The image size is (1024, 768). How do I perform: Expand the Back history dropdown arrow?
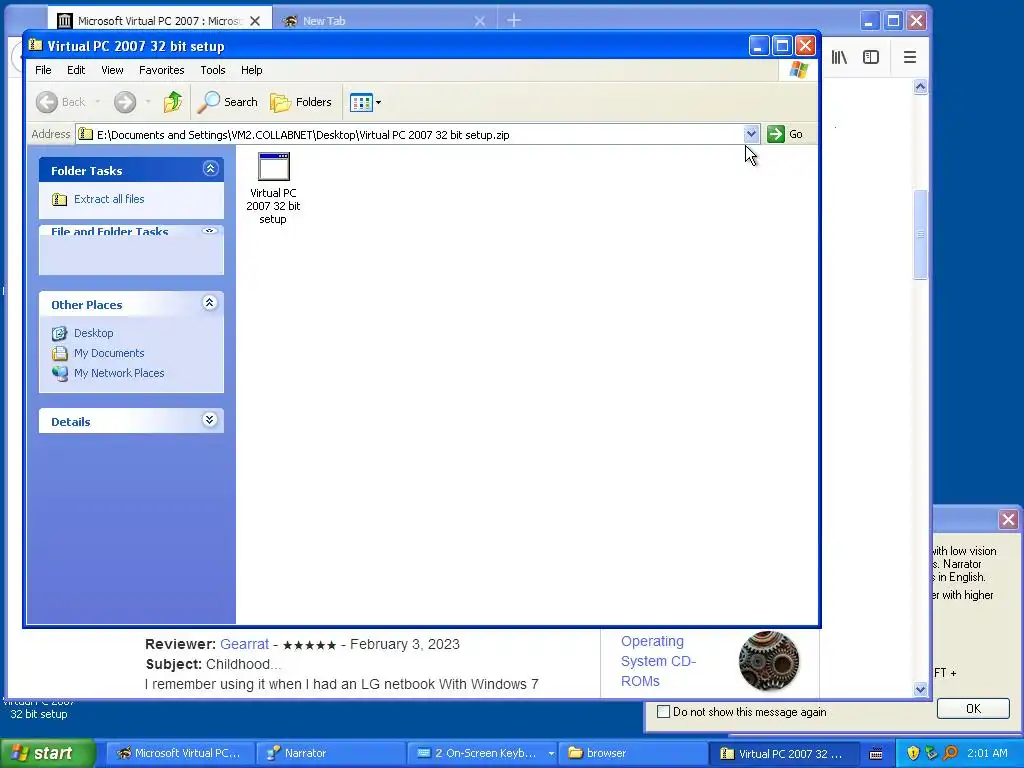(x=98, y=102)
